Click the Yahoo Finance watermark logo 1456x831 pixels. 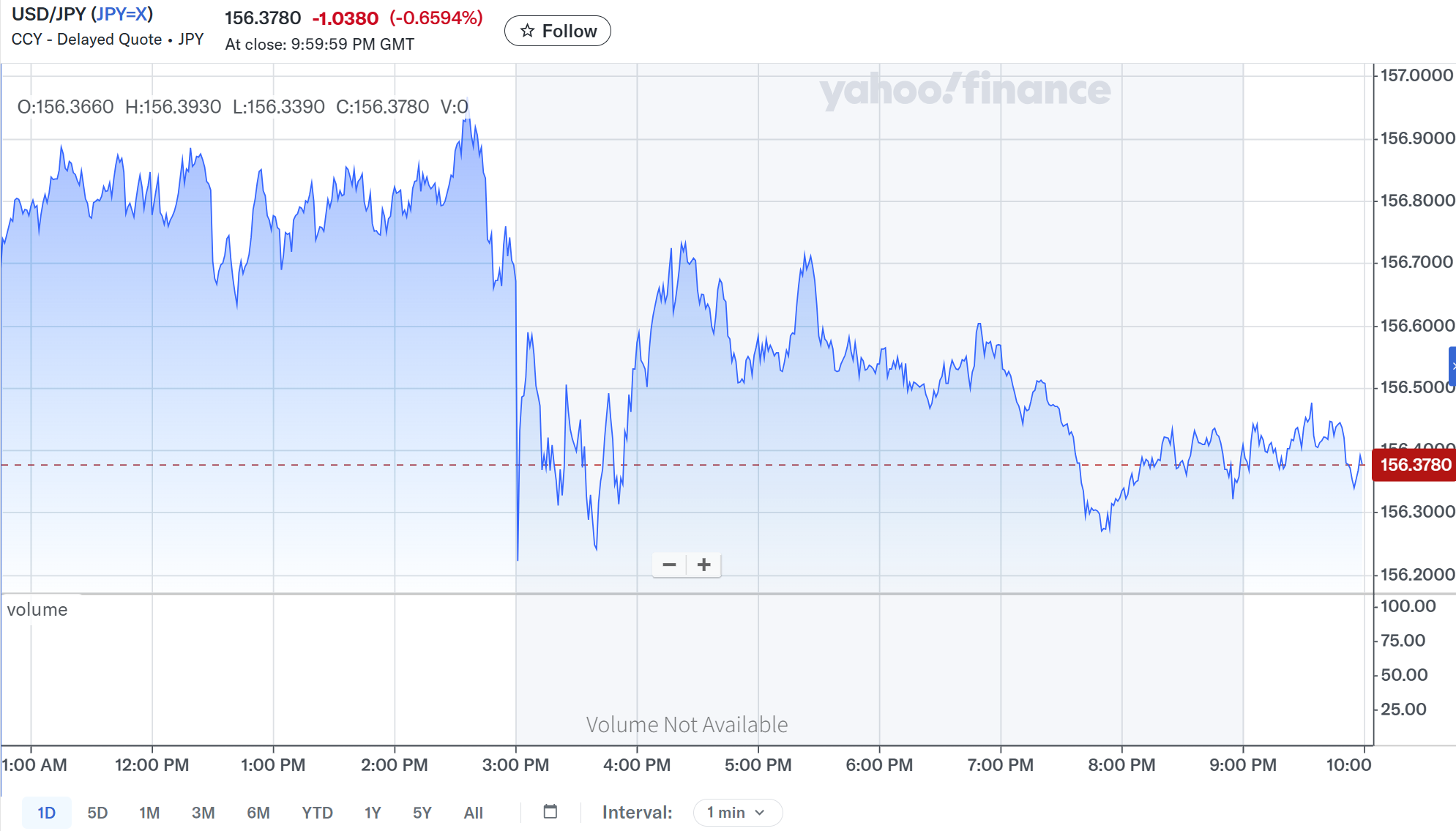[965, 90]
